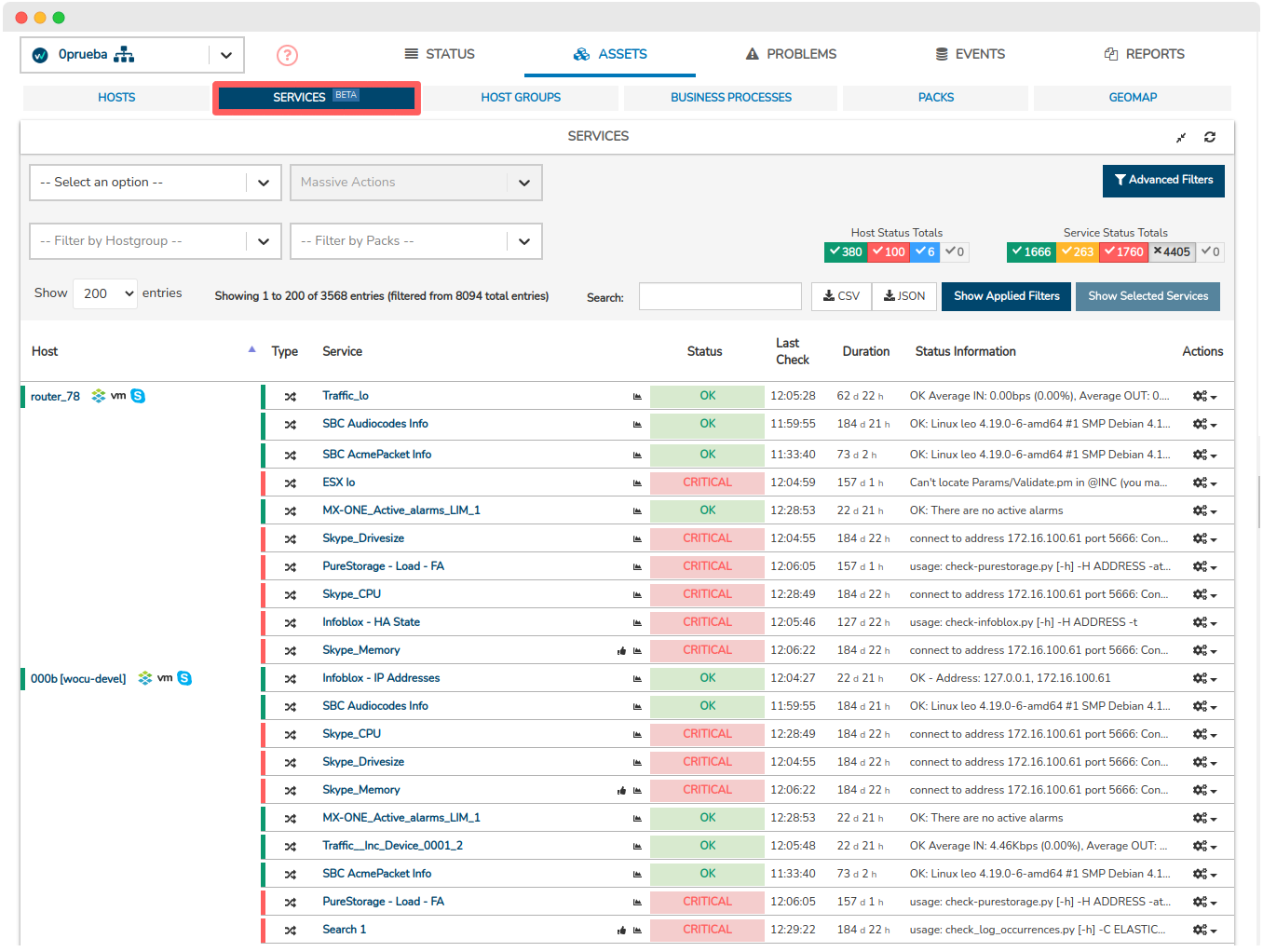Screen dimensions: 1263x952
Task: Export the table as CSV
Action: pyautogui.click(x=841, y=297)
